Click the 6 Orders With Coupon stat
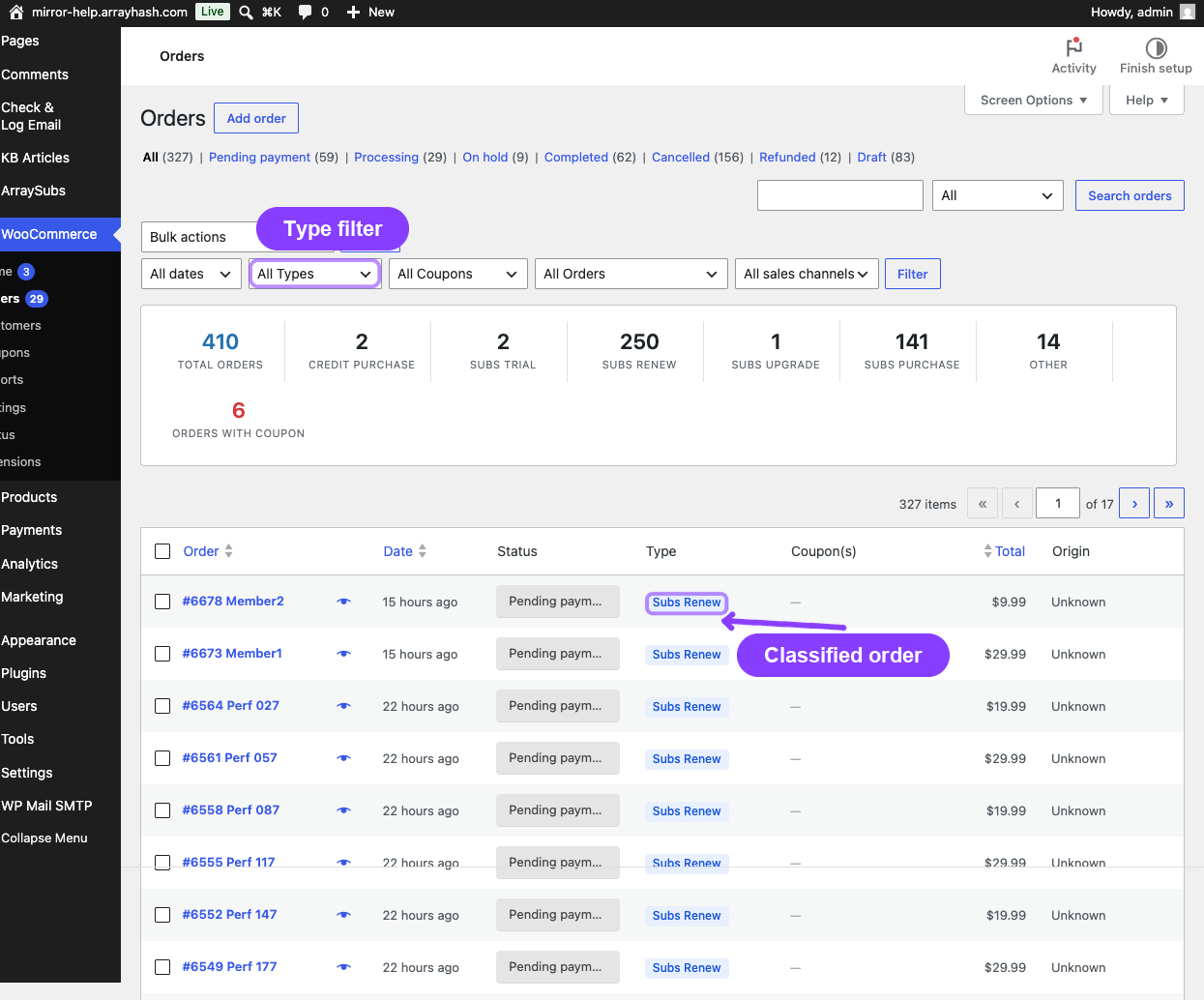 click(239, 420)
